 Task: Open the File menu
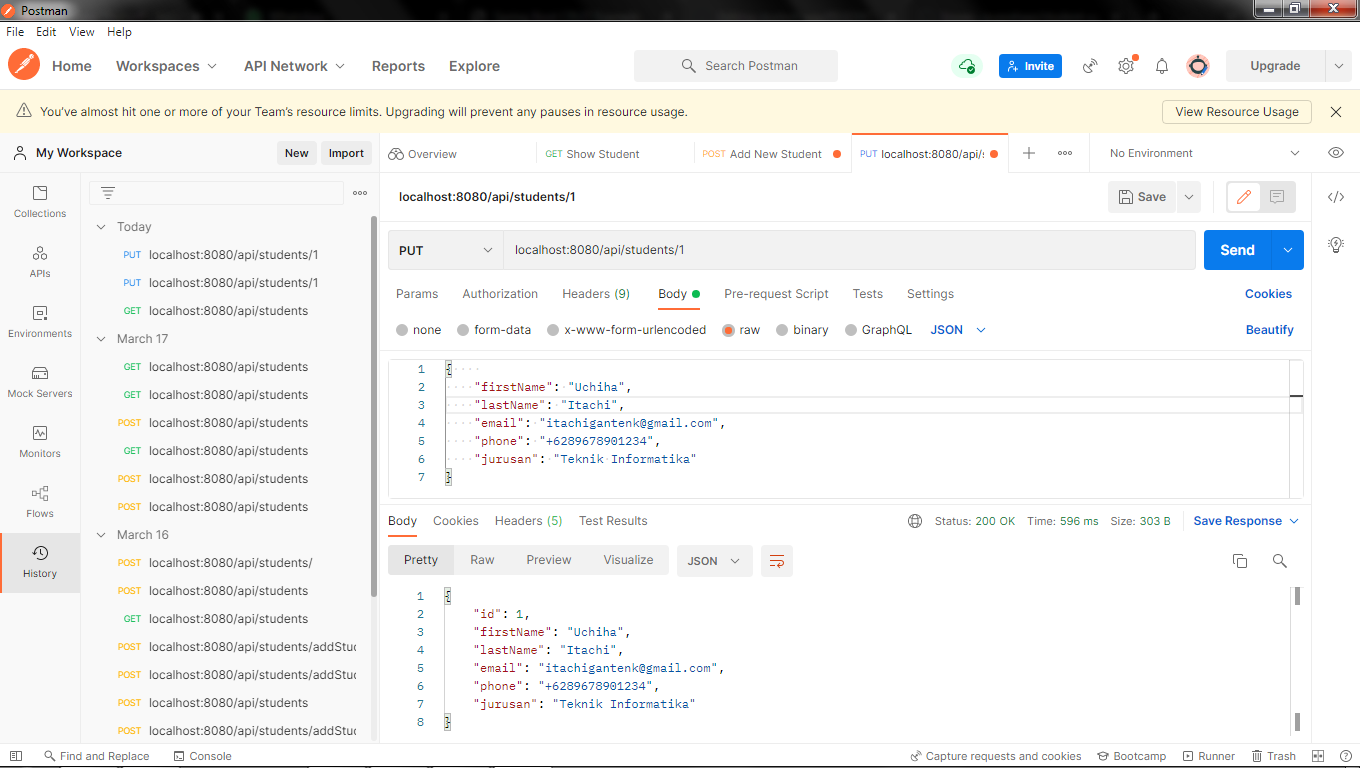pos(15,32)
